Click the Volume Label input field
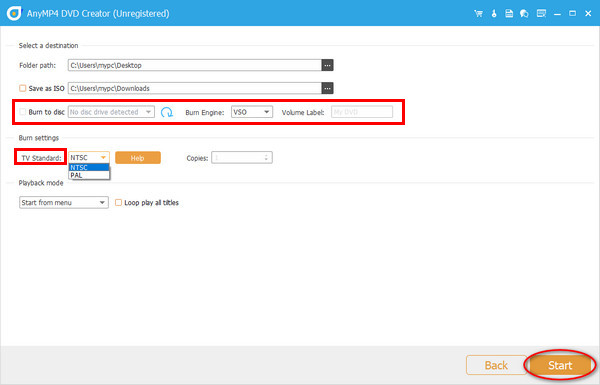The width and height of the screenshot is (600, 385). pyautogui.click(x=362, y=112)
